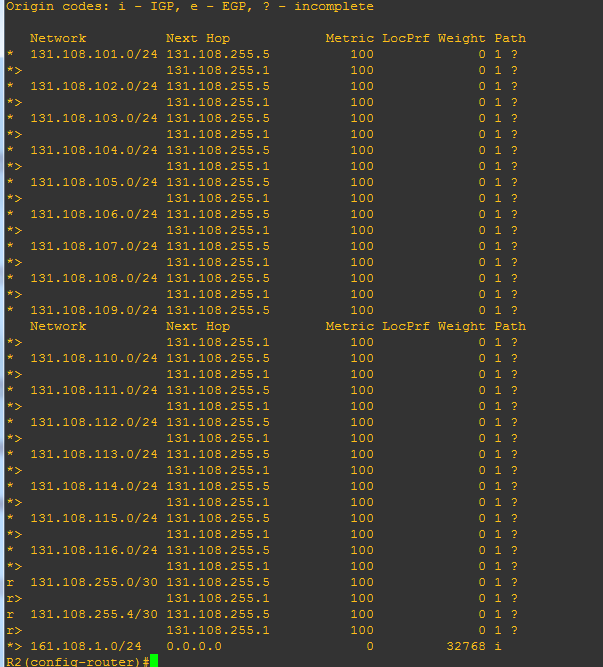Select the 131.108.109.0/24 network prefix
This screenshot has height=667, width=603.
[x=94, y=310]
